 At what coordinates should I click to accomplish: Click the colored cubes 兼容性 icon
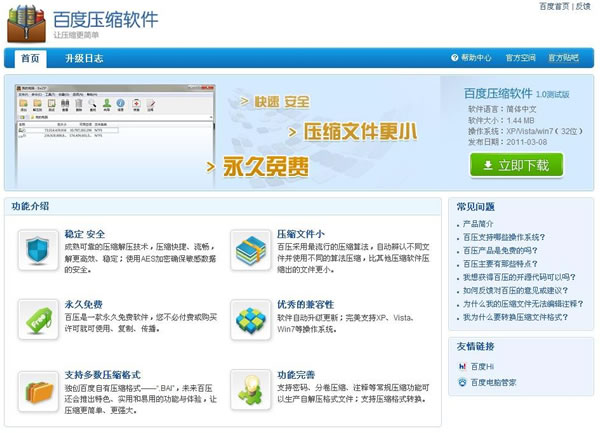click(x=251, y=320)
